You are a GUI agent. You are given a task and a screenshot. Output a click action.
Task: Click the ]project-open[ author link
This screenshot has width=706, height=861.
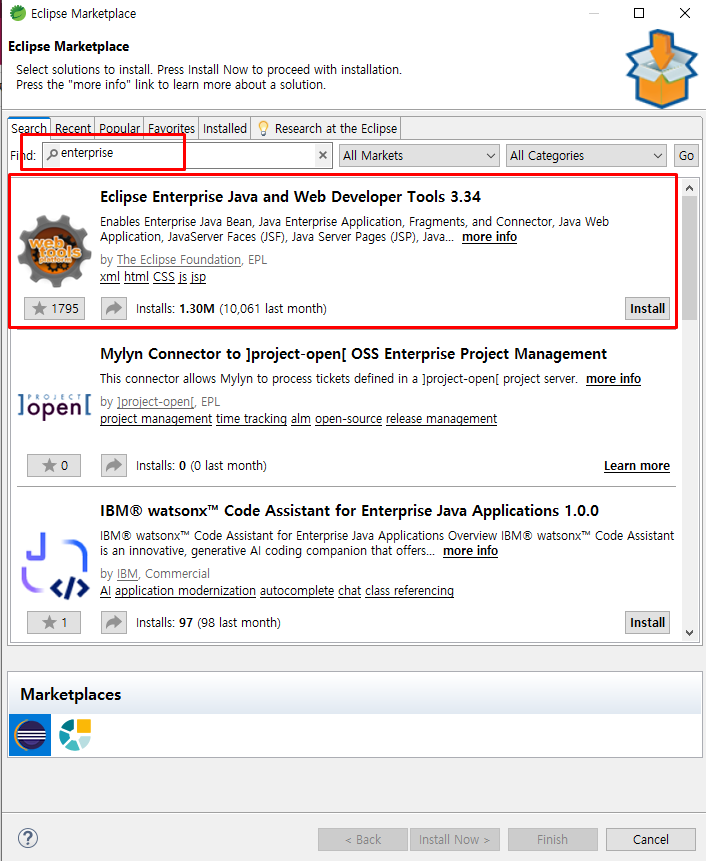pos(155,402)
